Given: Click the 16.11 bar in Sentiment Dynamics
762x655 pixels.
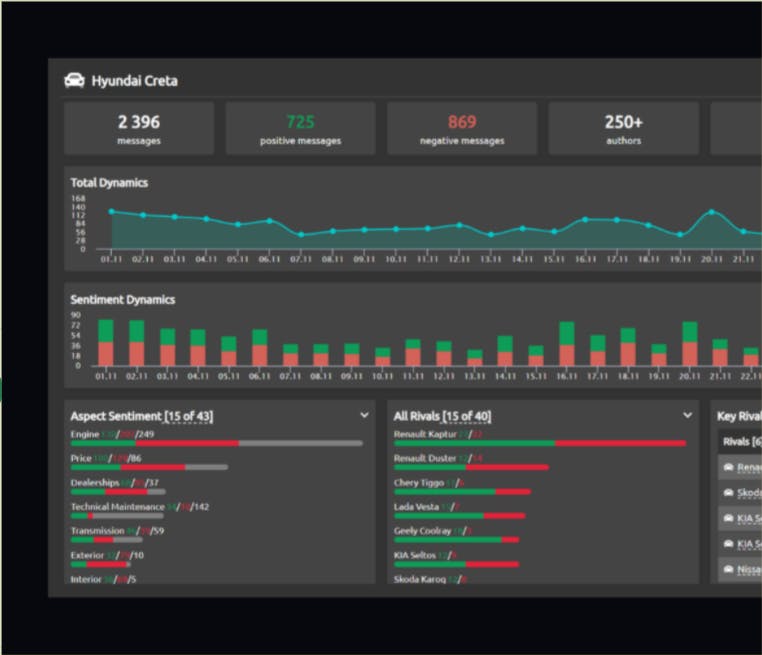Looking at the screenshot, I should 567,344.
